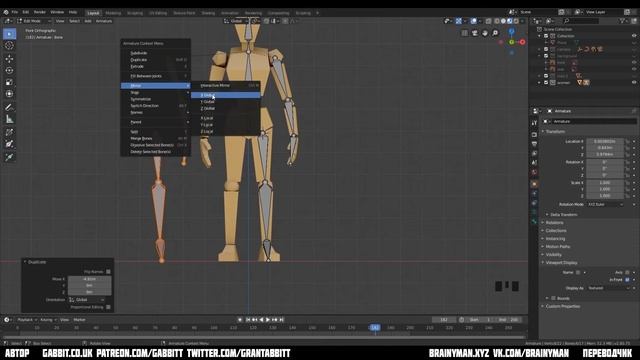Click the Blender logo icon
Image resolution: width=640 pixels, height=360 pixels.
point(6,12)
